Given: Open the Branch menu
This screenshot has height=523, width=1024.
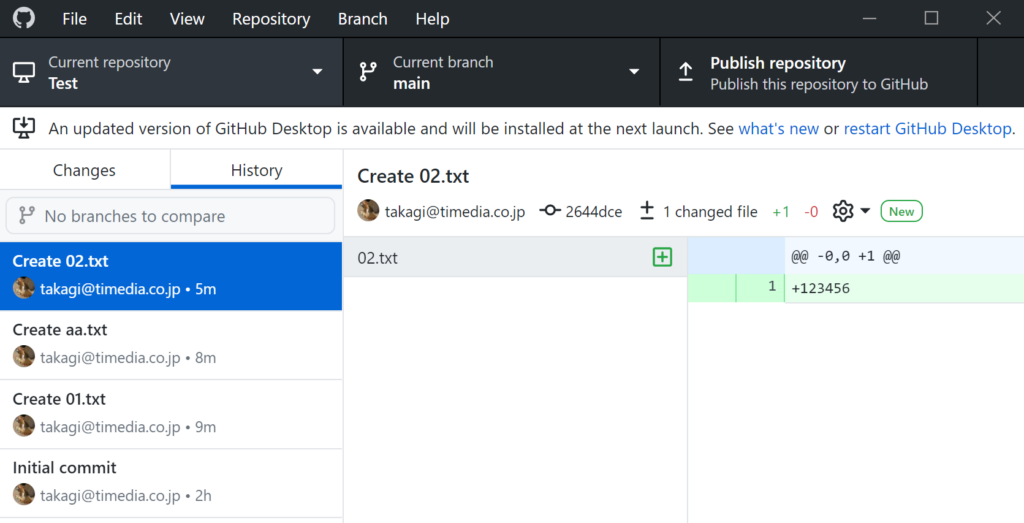Looking at the screenshot, I should [362, 19].
